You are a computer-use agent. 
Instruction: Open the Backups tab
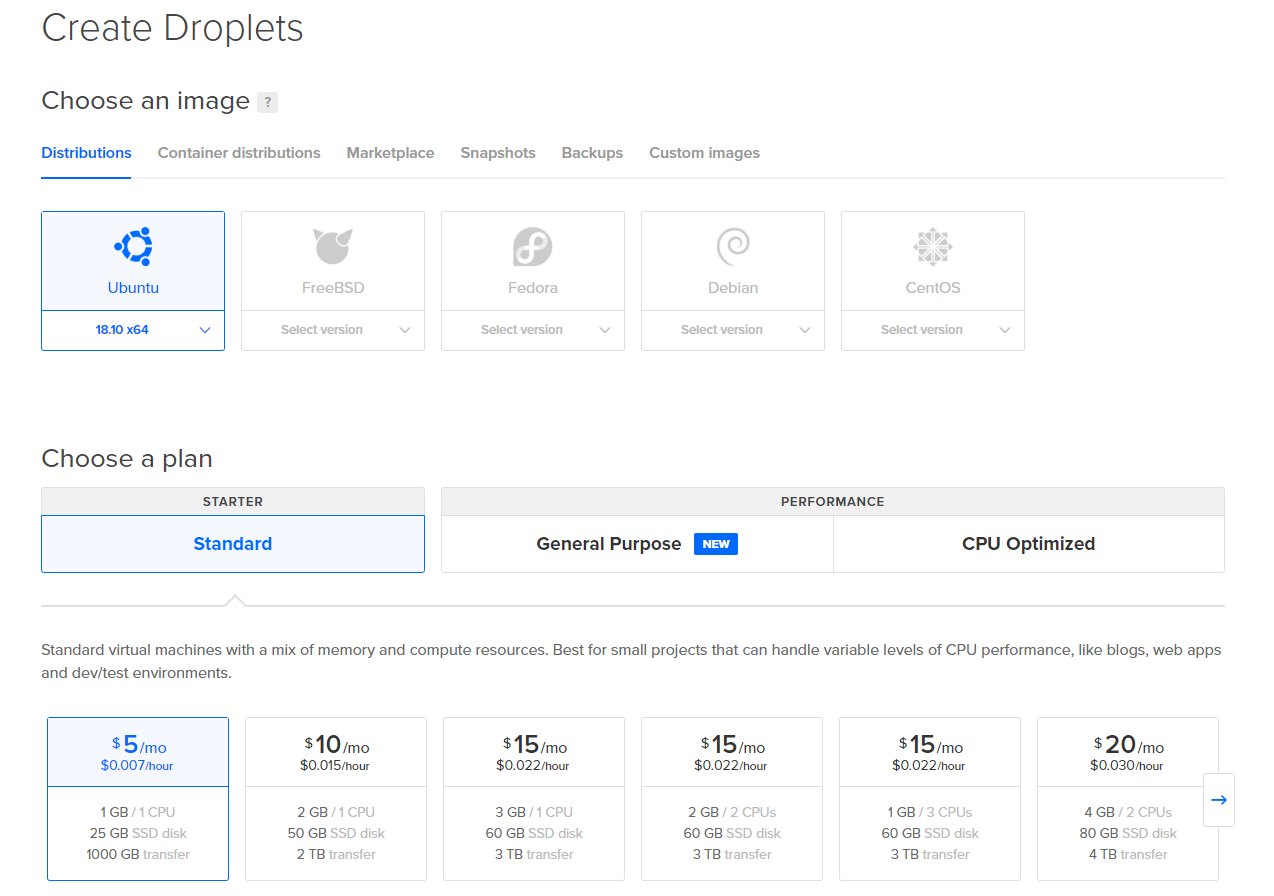(x=592, y=153)
